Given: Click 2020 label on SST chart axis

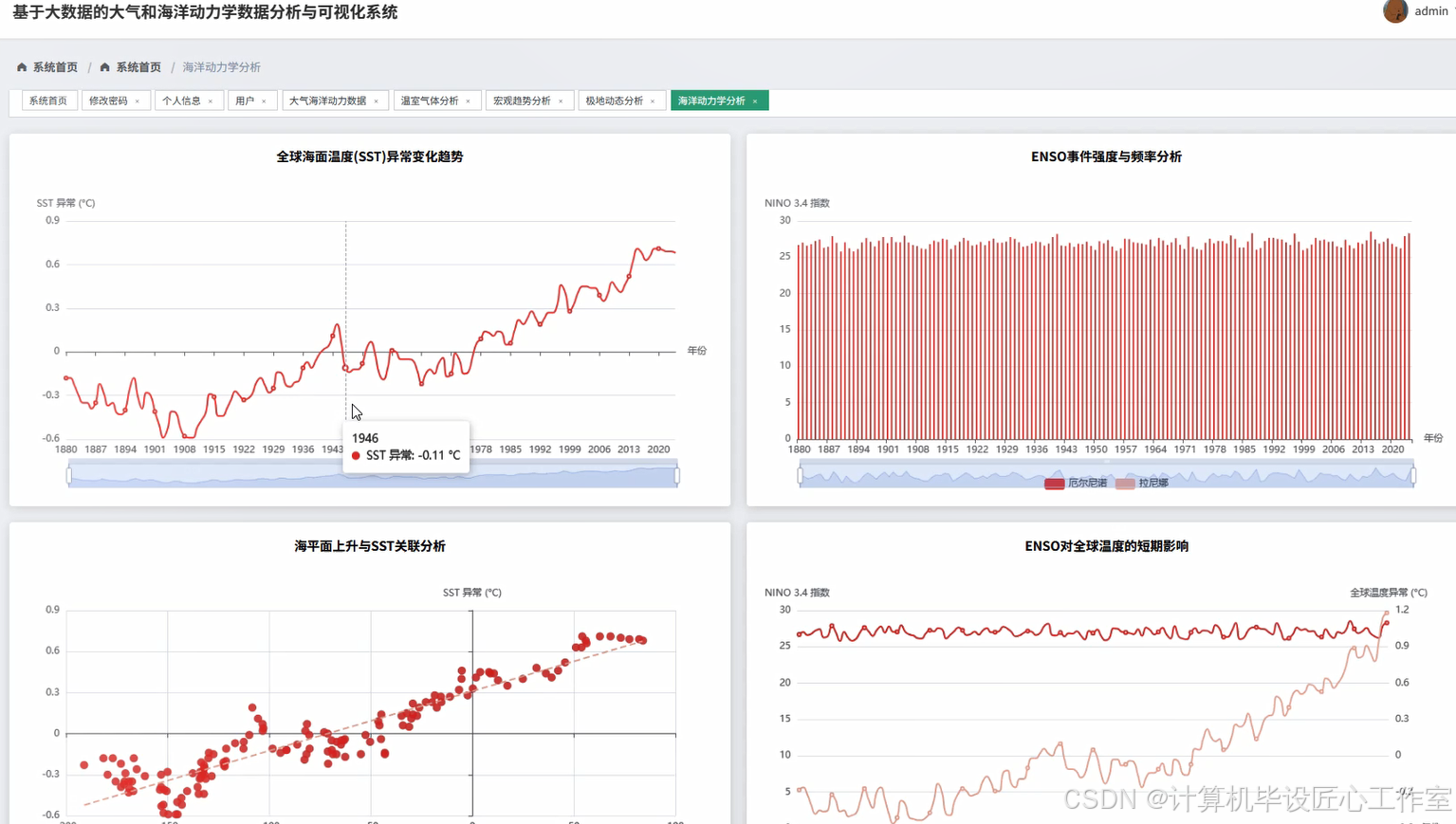Looking at the screenshot, I should pyautogui.click(x=658, y=449).
